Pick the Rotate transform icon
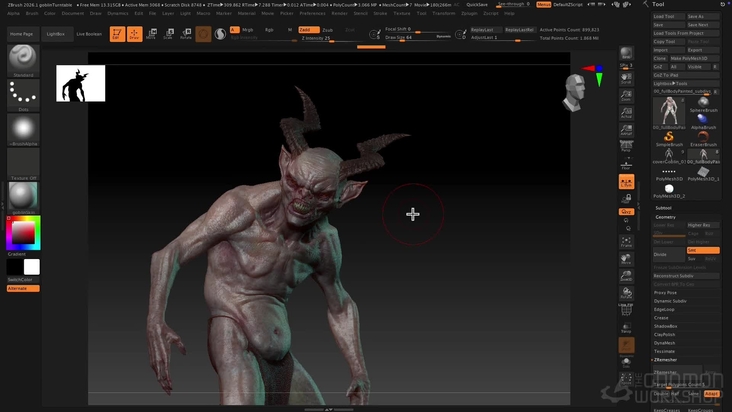 186,34
